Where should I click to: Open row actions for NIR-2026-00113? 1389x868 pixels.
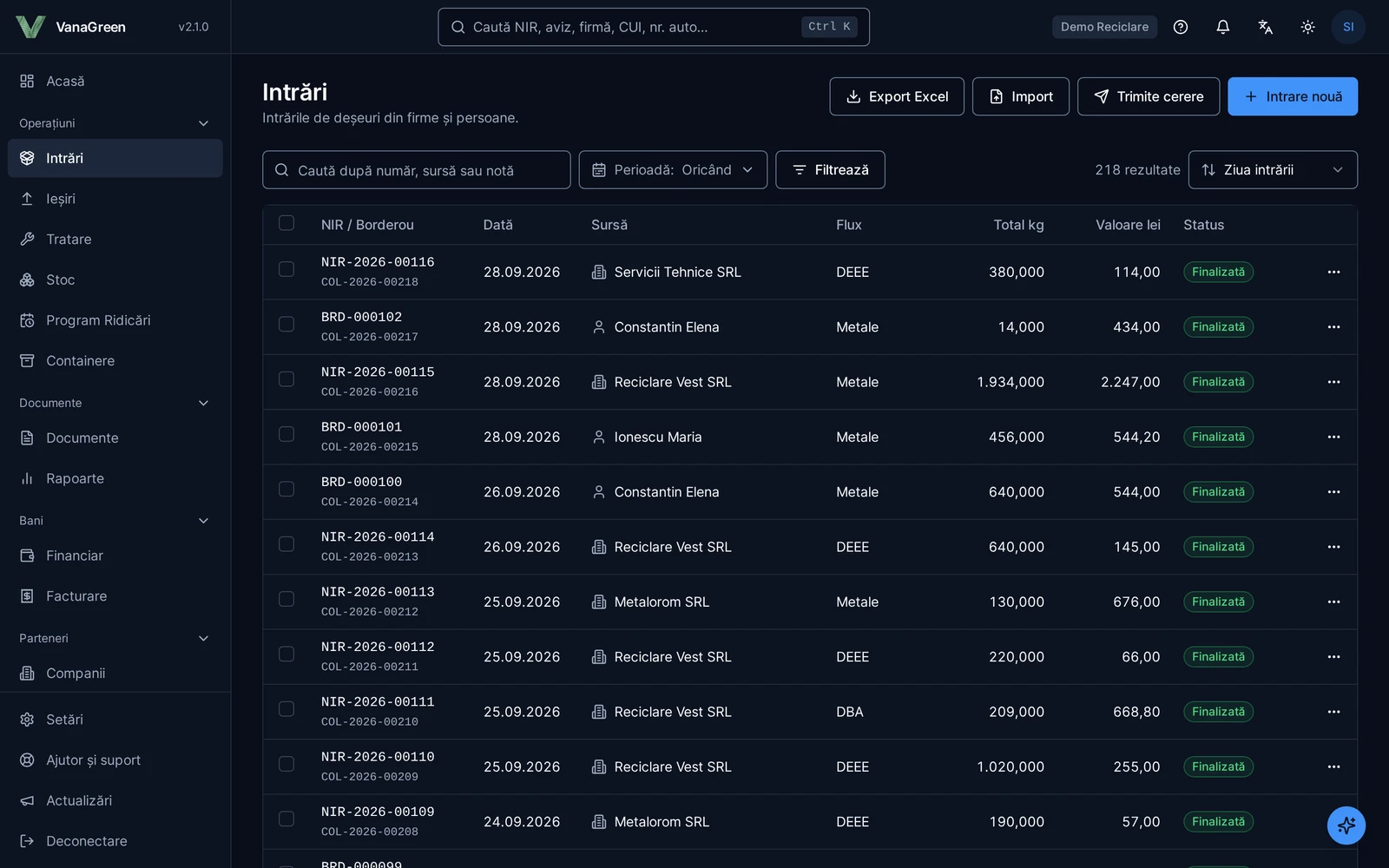pos(1333,602)
